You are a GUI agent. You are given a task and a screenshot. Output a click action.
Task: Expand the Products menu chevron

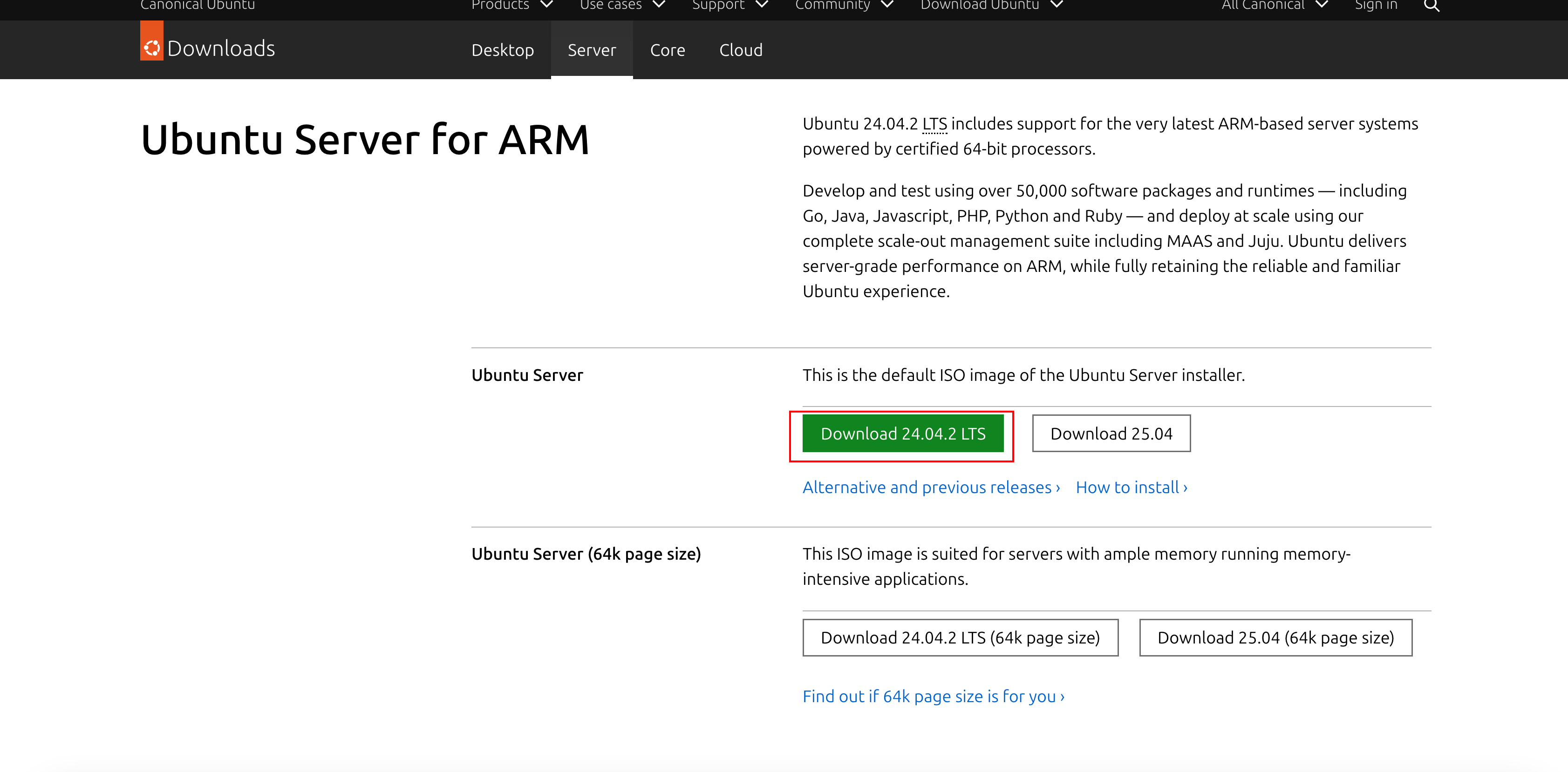(546, 5)
